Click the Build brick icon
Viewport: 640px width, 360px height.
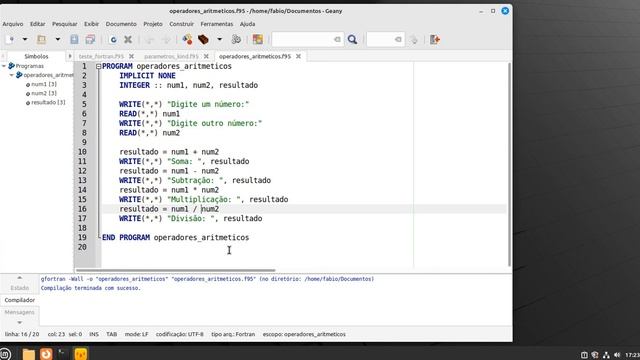(x=203, y=40)
